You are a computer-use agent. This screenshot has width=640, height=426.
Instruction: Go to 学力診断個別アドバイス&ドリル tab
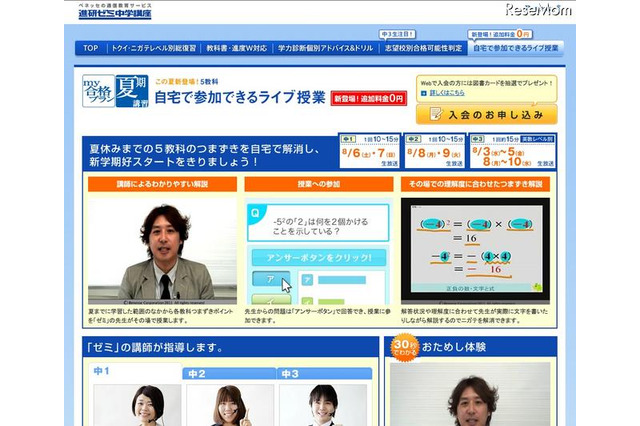(325, 48)
